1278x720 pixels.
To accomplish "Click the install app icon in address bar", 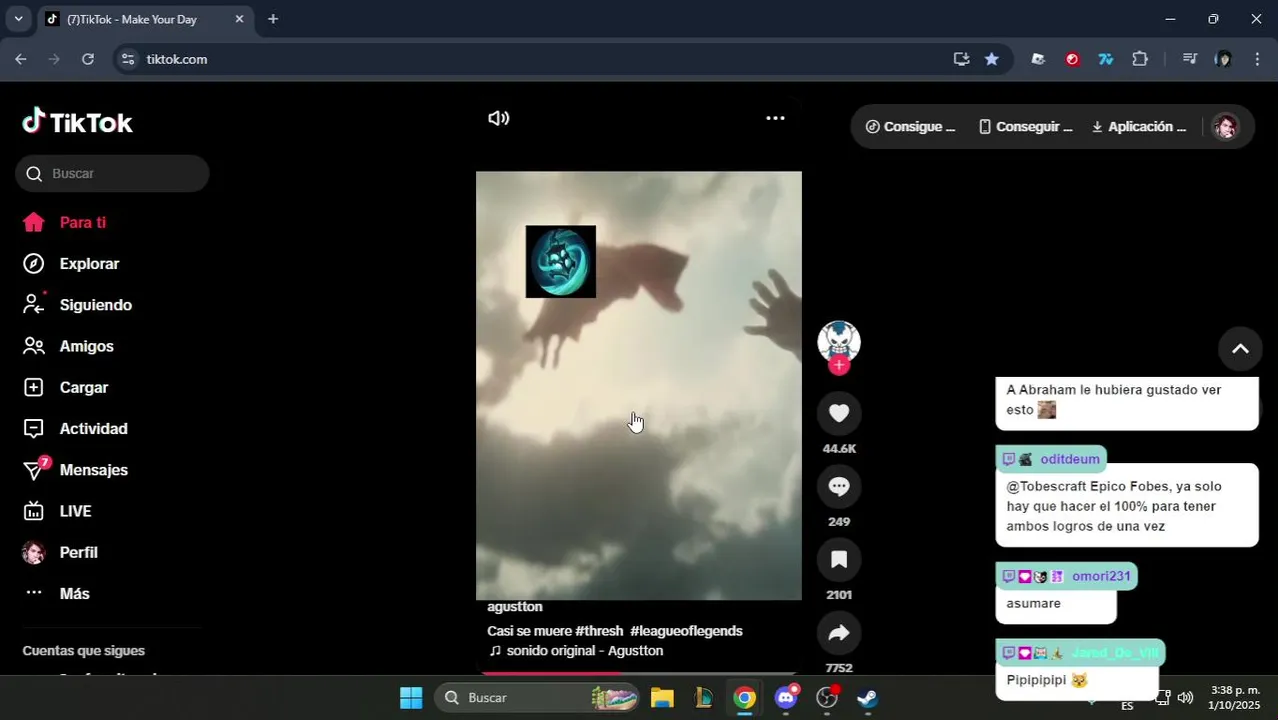I will (x=961, y=59).
